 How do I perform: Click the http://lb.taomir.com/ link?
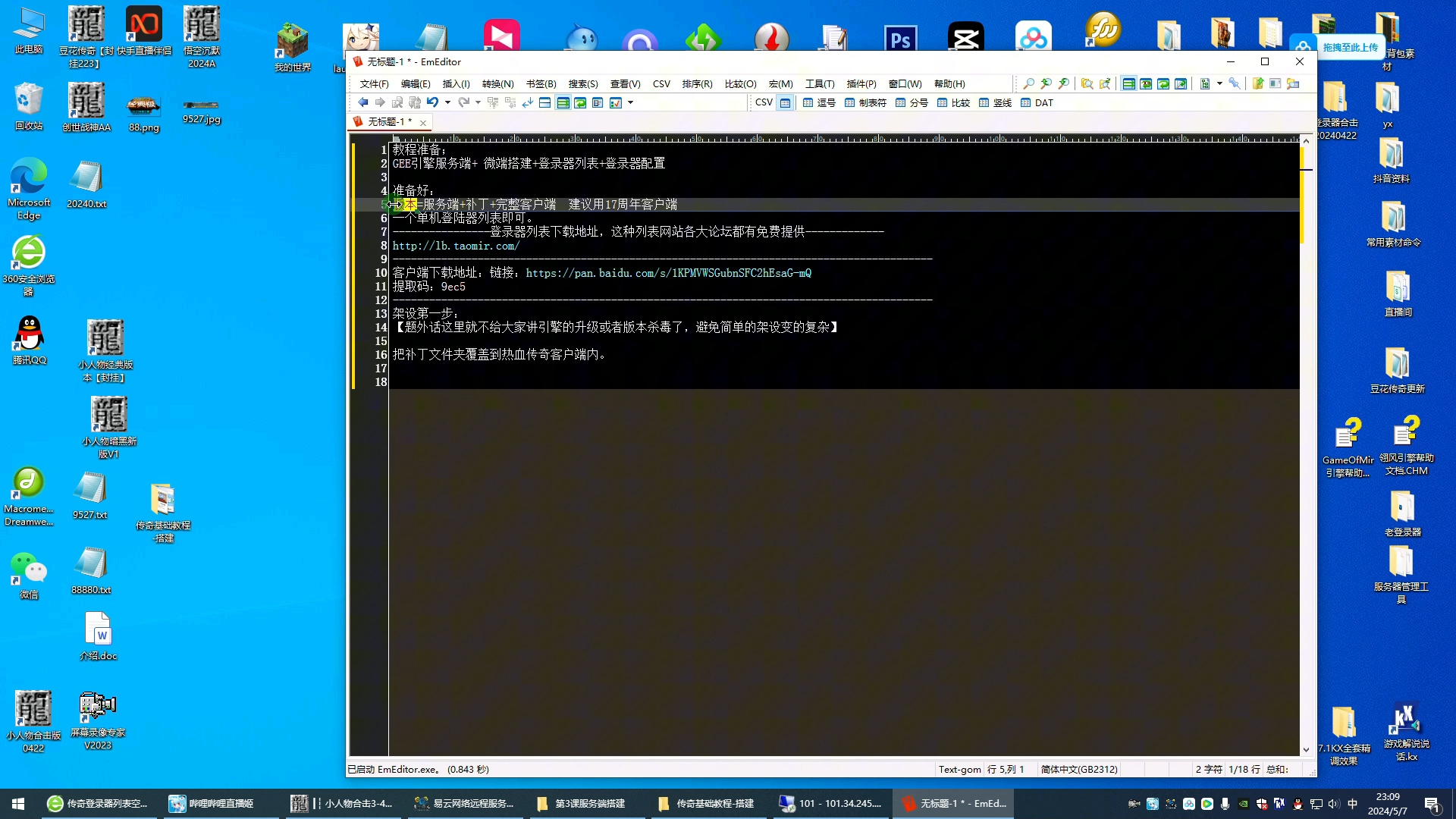click(455, 246)
